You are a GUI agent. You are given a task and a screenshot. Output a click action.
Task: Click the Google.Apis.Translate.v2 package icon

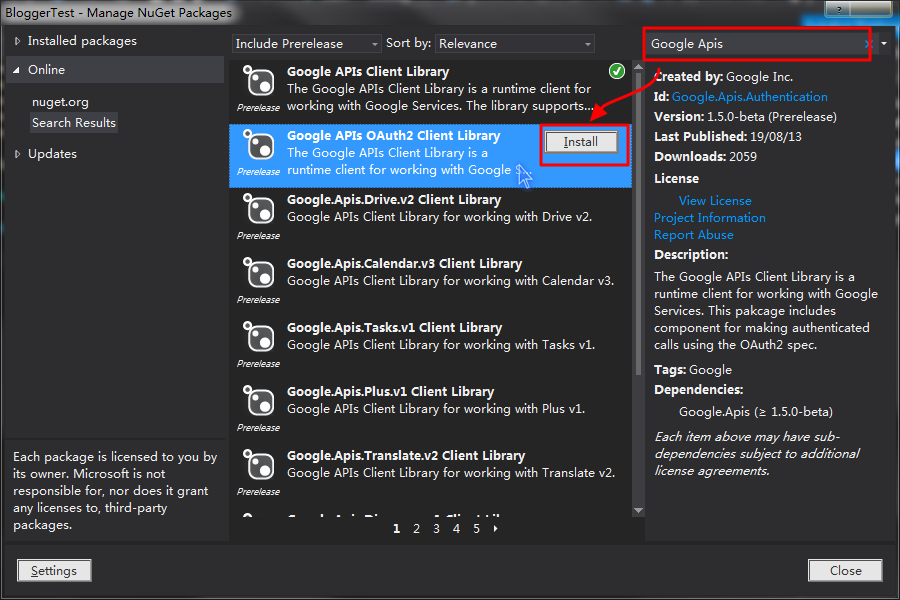(x=258, y=465)
